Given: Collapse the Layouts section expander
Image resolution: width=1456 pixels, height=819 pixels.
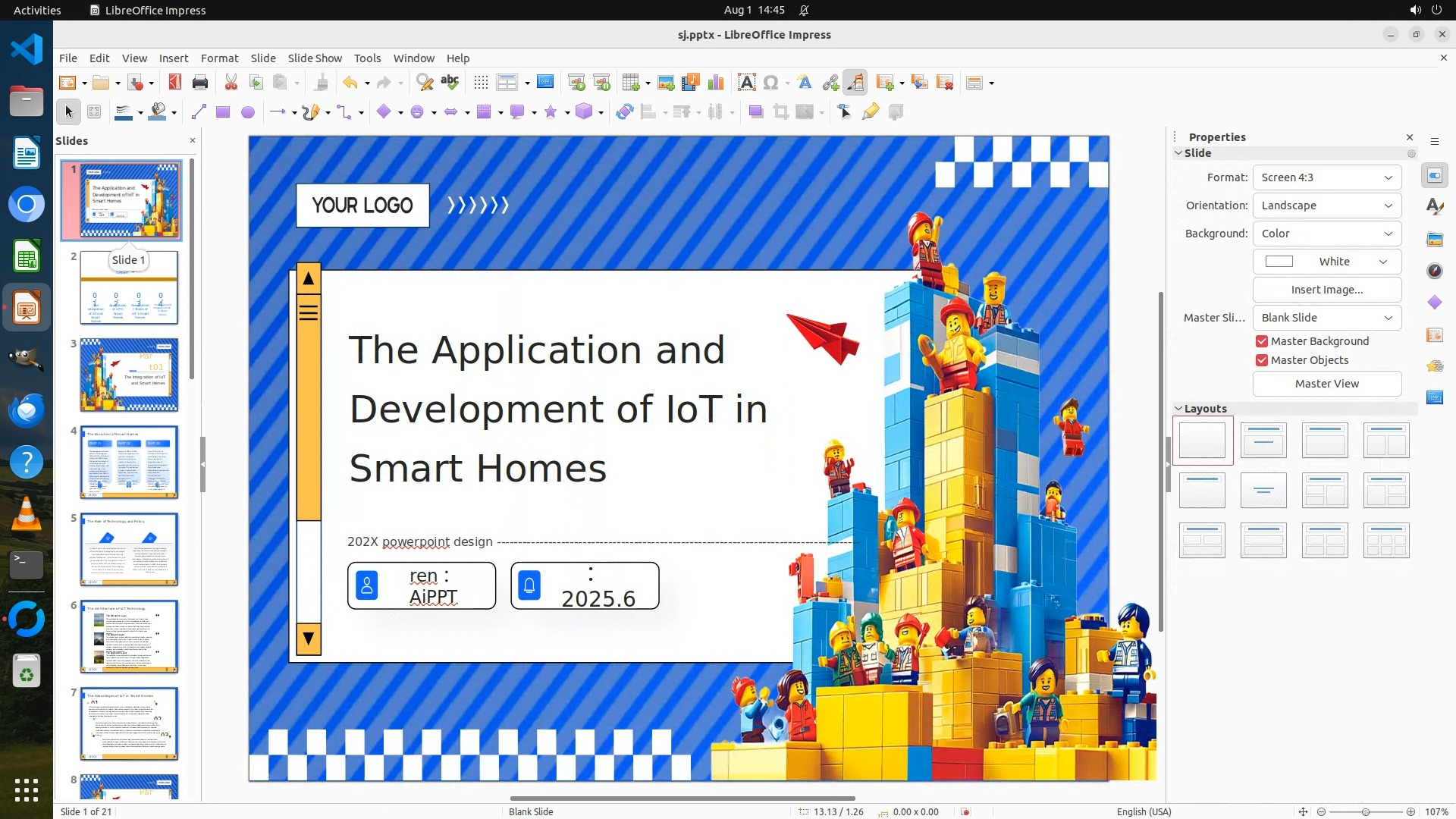Looking at the screenshot, I should (x=1178, y=409).
